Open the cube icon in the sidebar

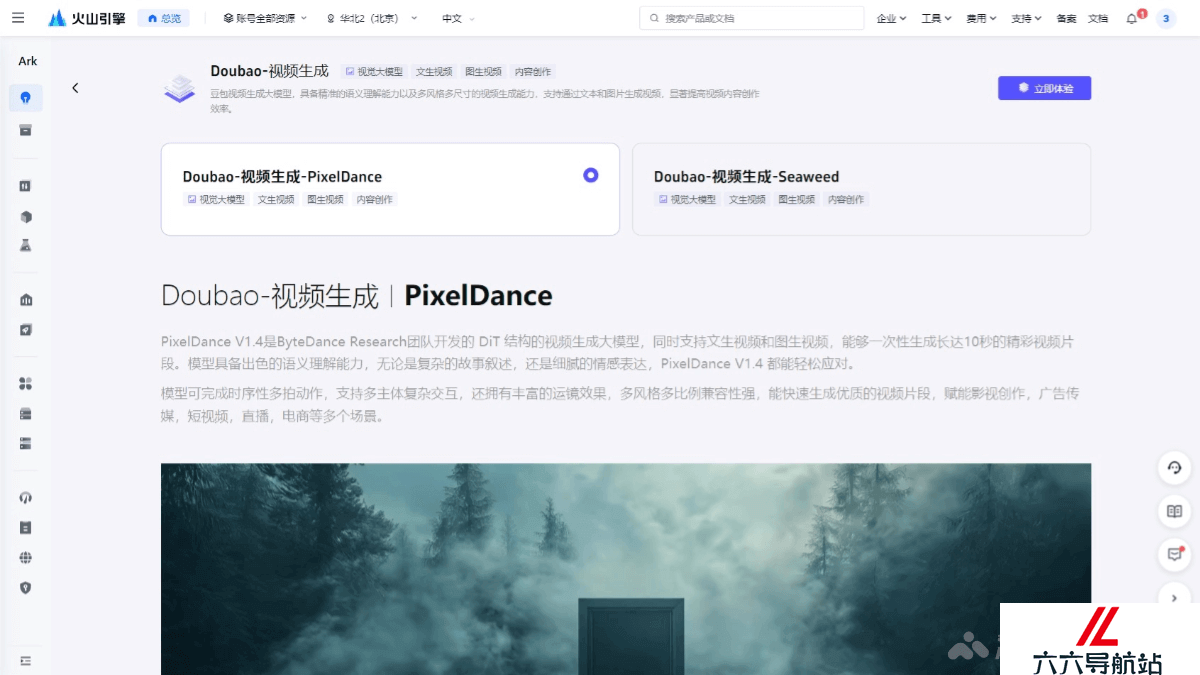point(26,217)
